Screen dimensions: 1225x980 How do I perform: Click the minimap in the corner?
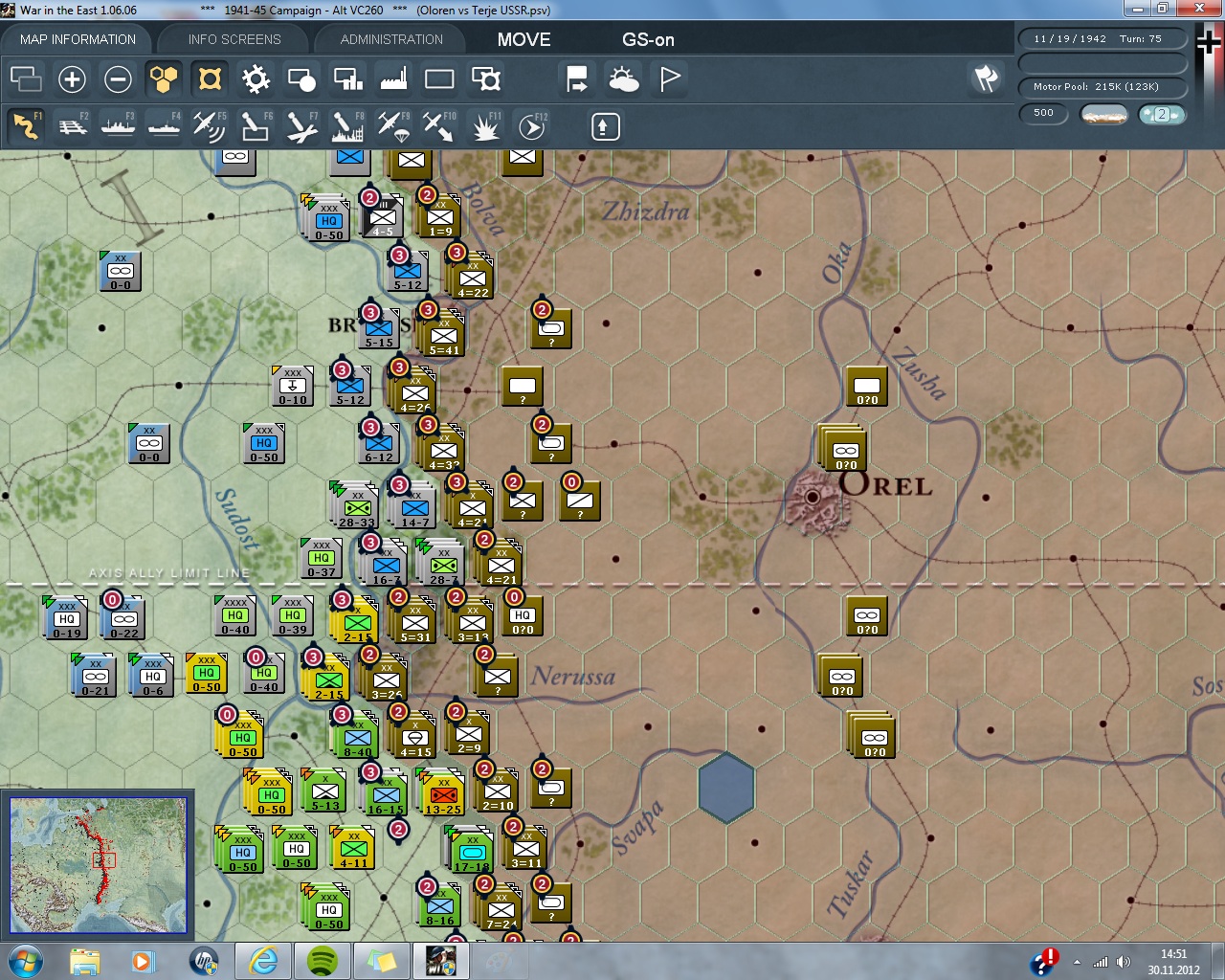[x=98, y=864]
